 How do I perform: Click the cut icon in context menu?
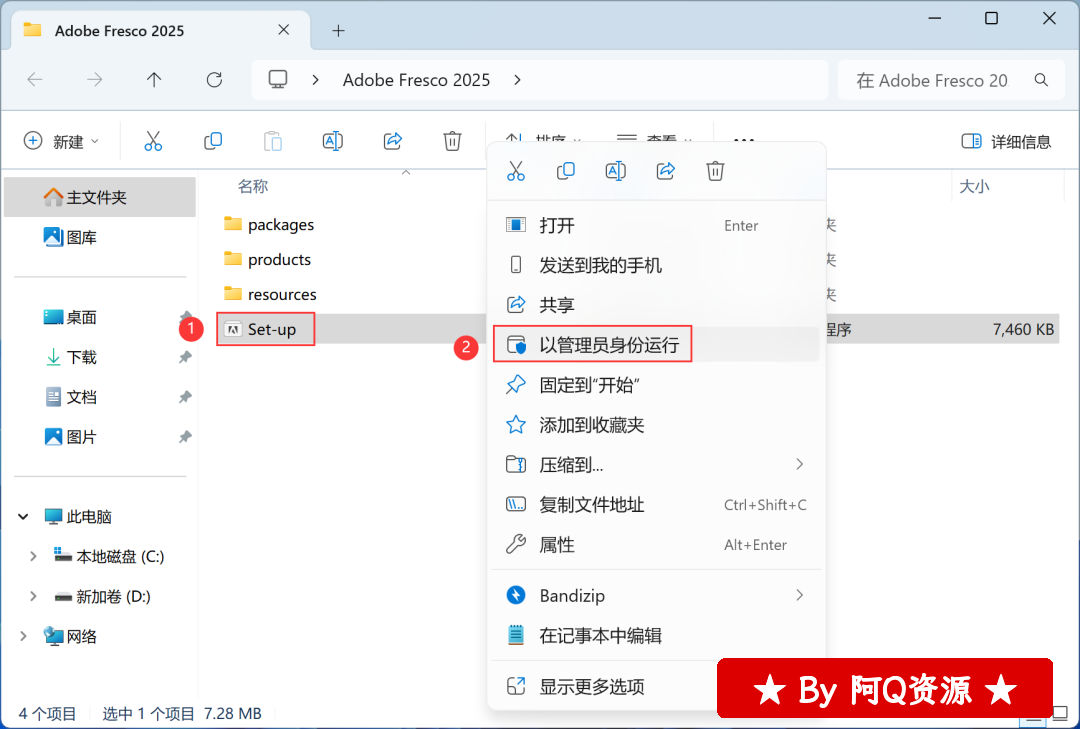coord(516,171)
